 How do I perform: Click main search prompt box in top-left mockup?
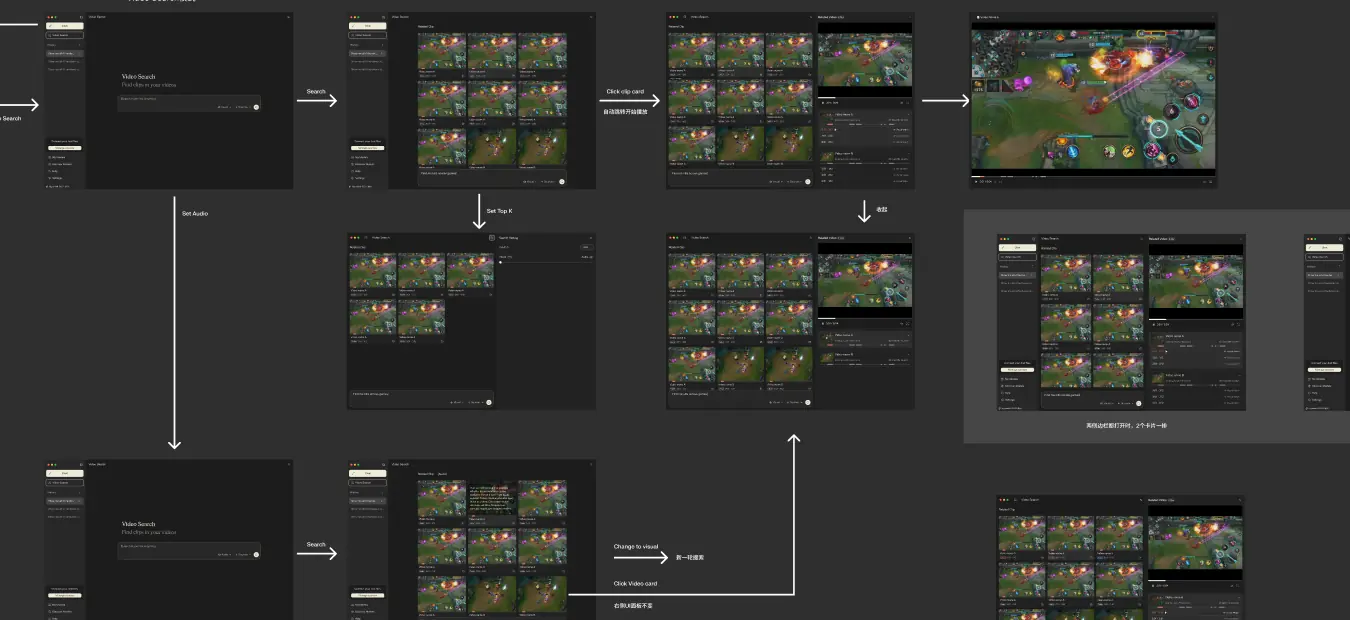pos(189,103)
